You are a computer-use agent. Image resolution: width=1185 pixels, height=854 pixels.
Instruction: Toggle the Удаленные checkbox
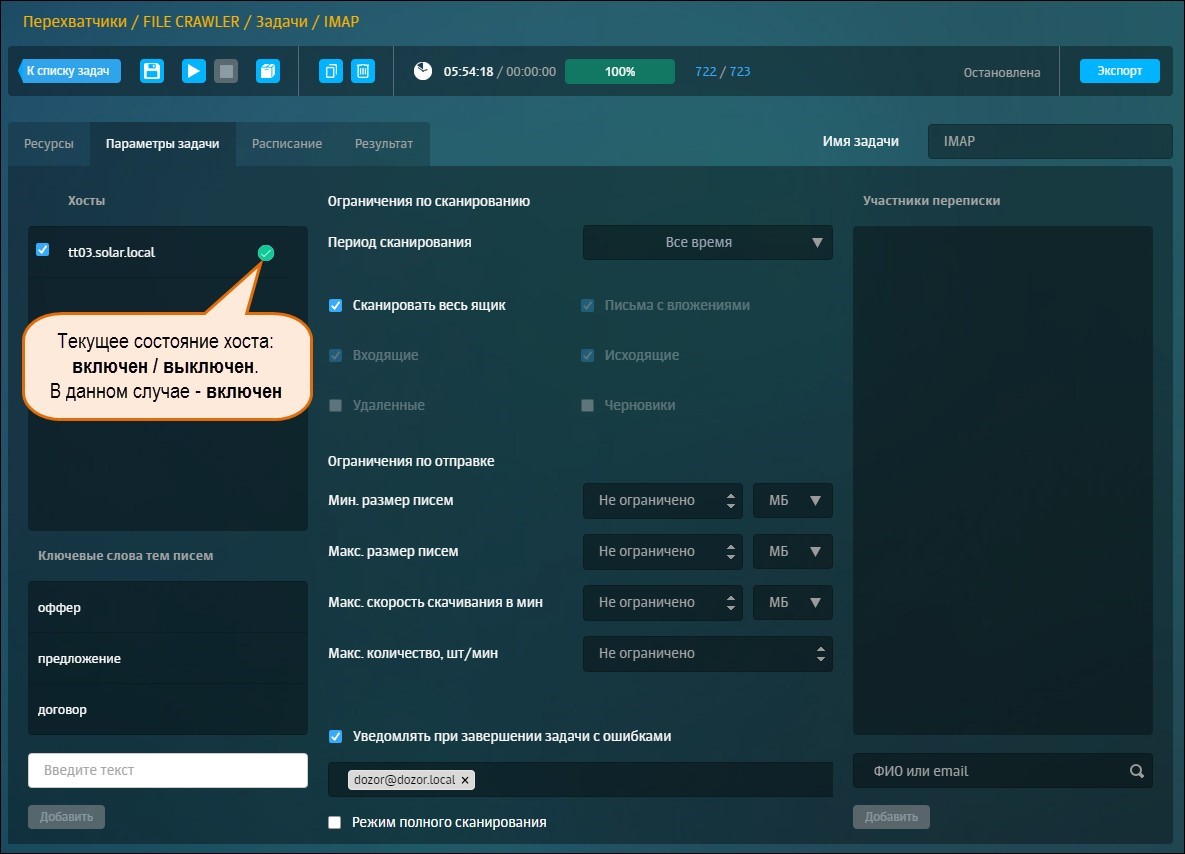point(336,405)
